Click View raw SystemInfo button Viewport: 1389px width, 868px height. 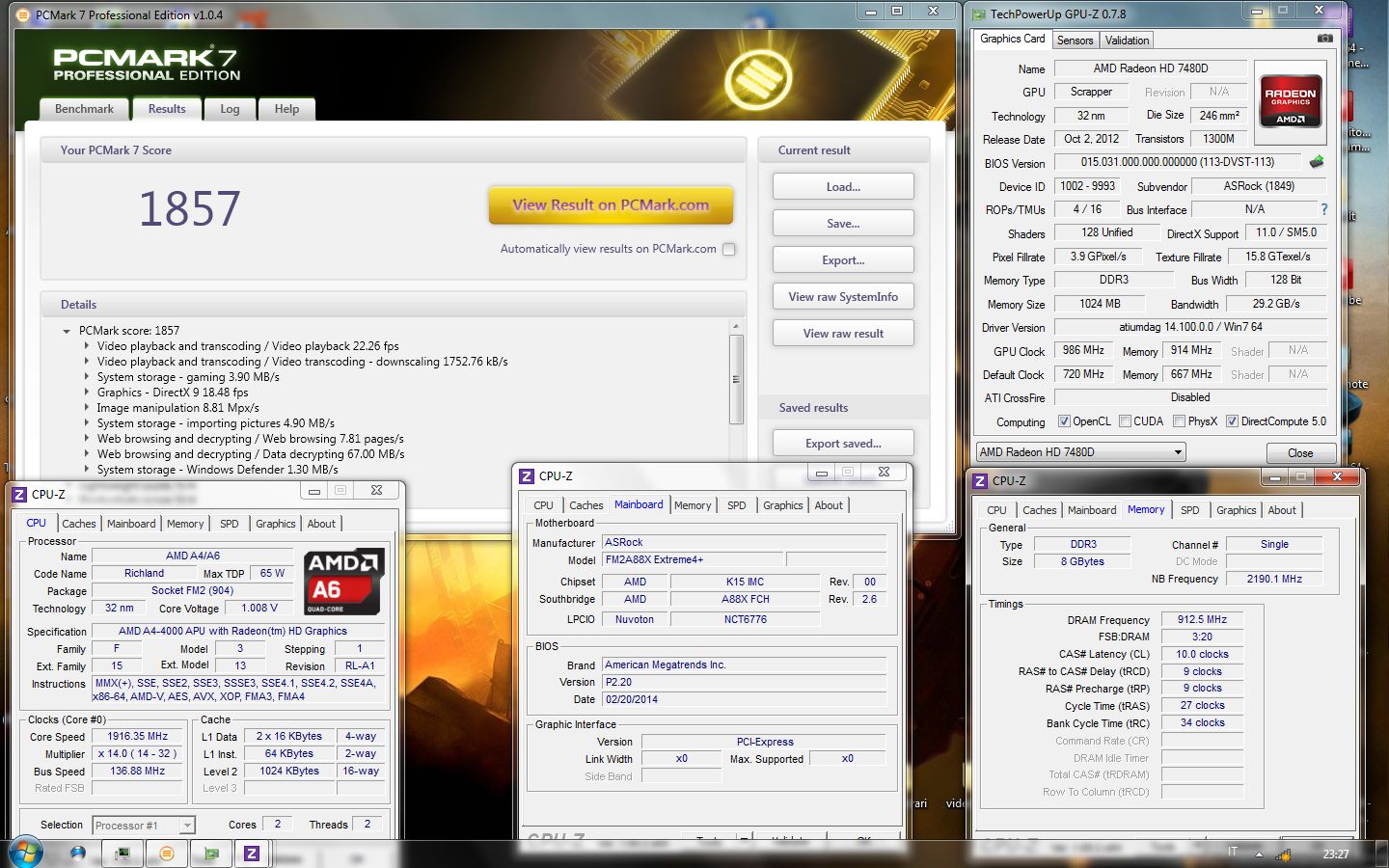point(843,297)
